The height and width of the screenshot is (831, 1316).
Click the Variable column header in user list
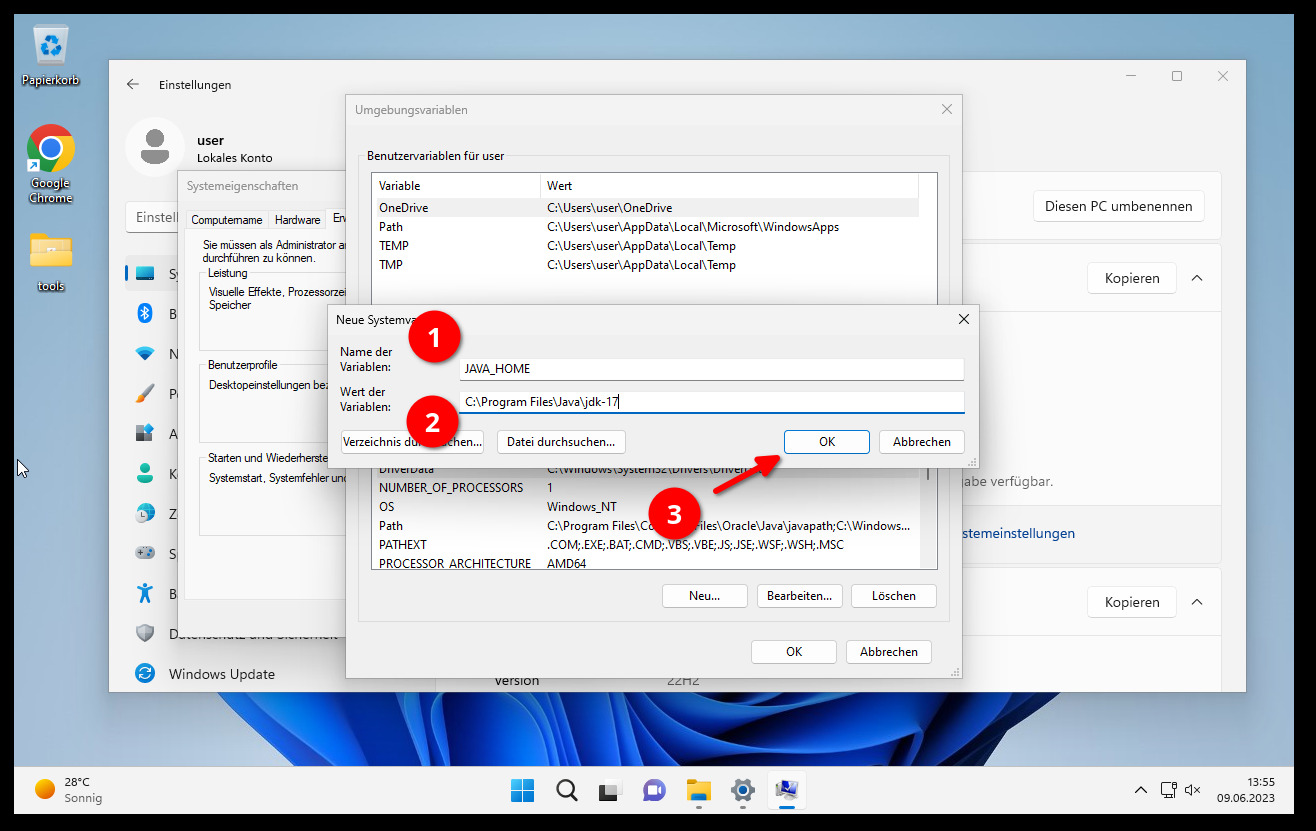click(x=456, y=186)
